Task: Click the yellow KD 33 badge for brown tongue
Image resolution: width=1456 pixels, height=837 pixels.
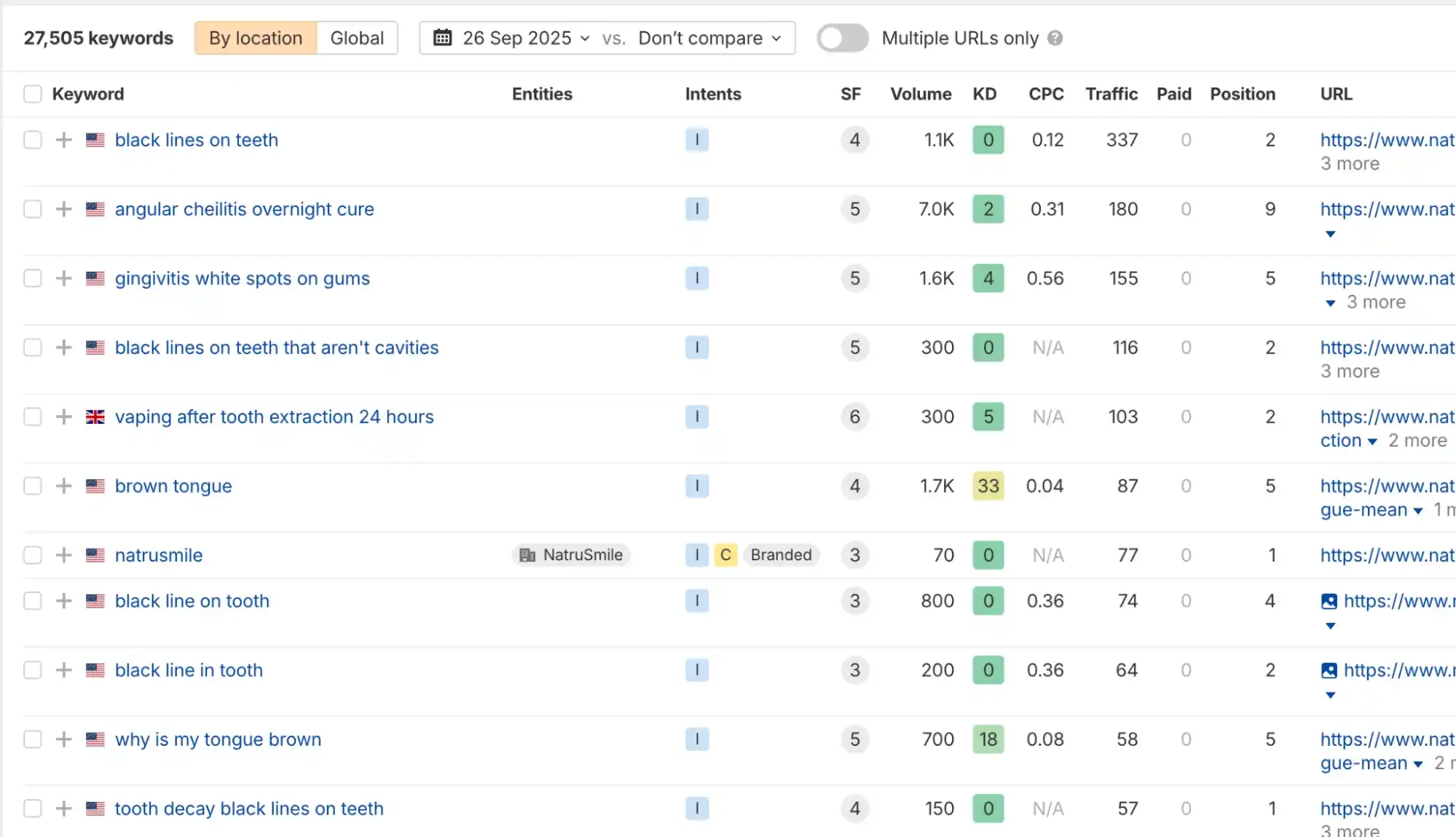Action: [988, 486]
